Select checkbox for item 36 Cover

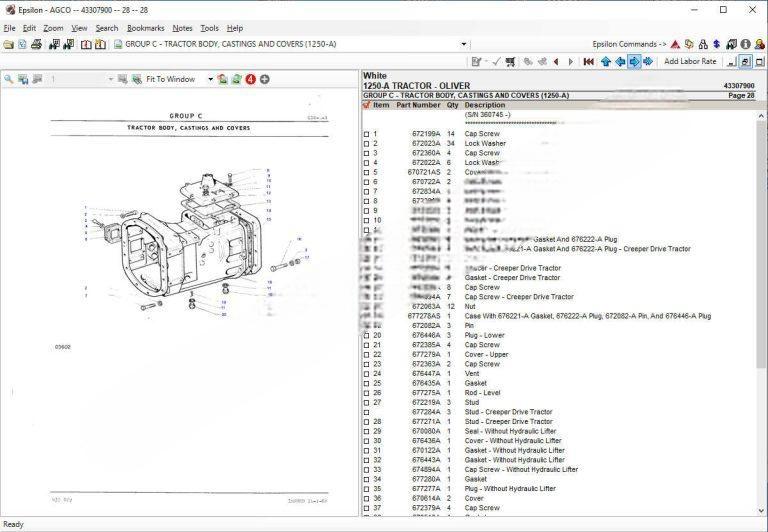point(366,498)
